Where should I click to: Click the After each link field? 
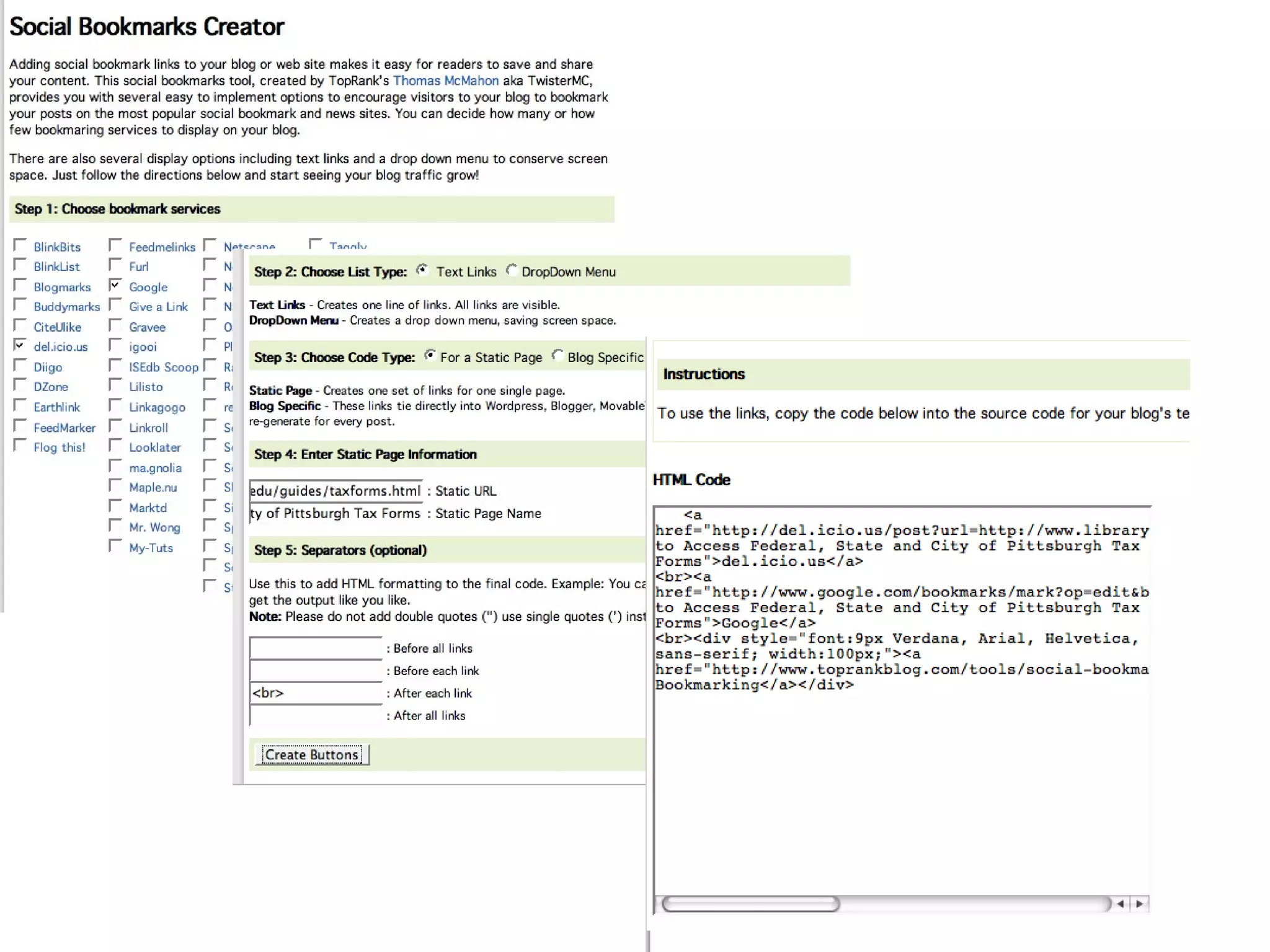[x=316, y=693]
